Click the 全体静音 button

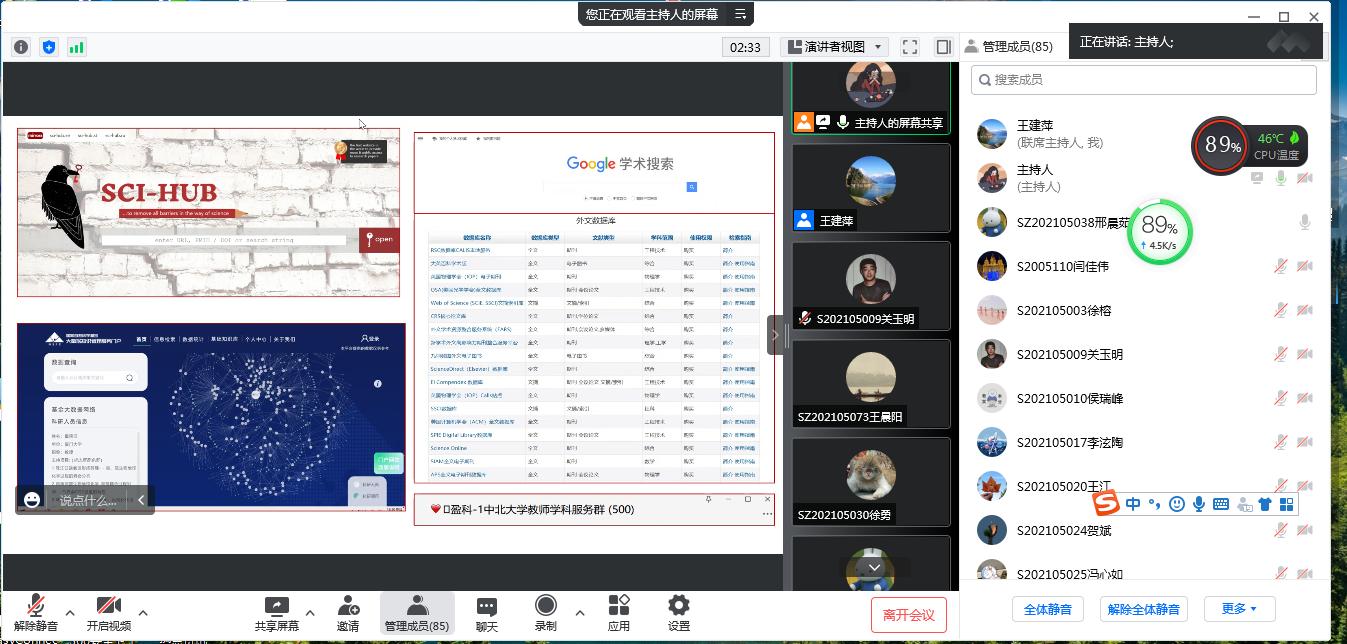1047,609
